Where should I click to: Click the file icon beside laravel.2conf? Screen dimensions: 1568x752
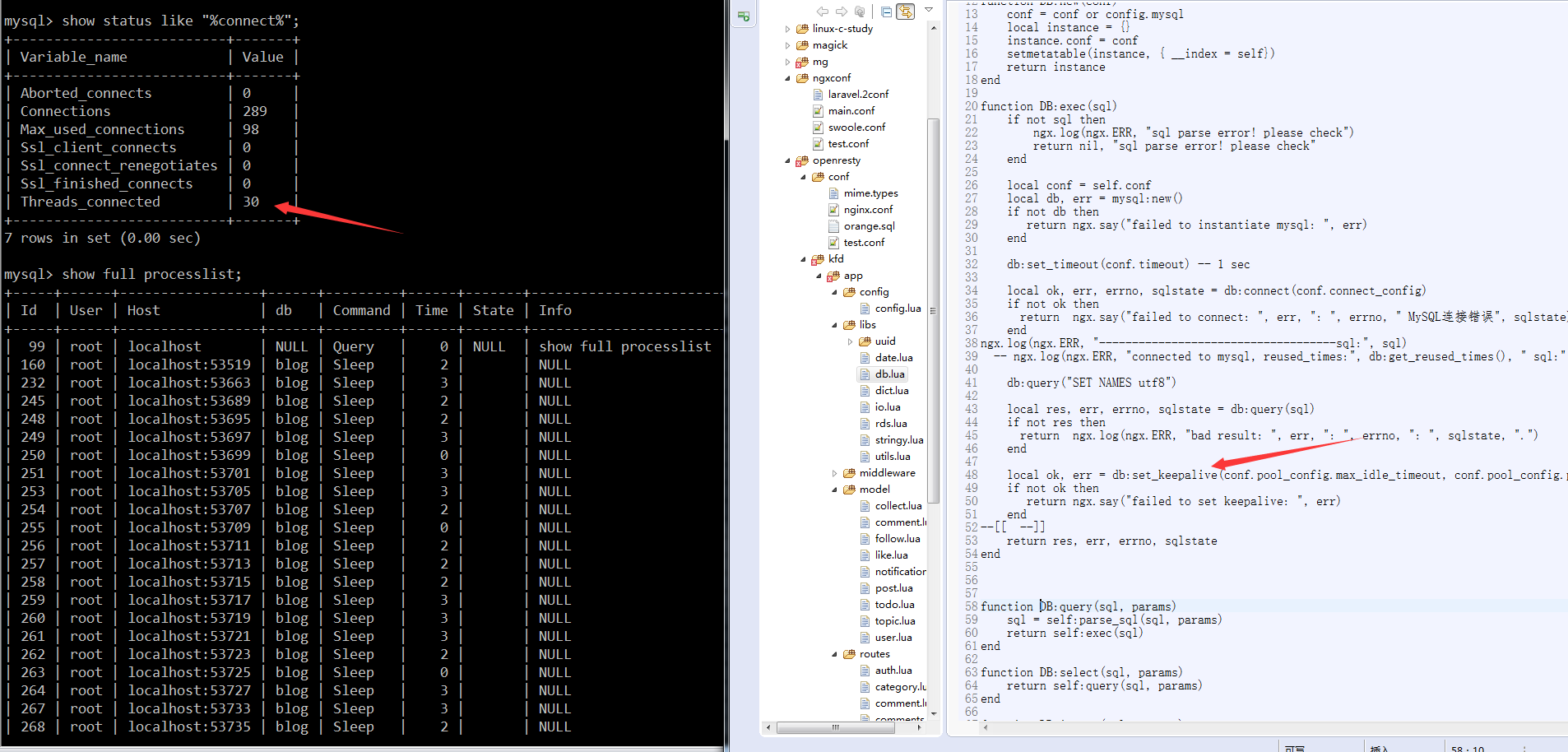pyautogui.click(x=818, y=95)
